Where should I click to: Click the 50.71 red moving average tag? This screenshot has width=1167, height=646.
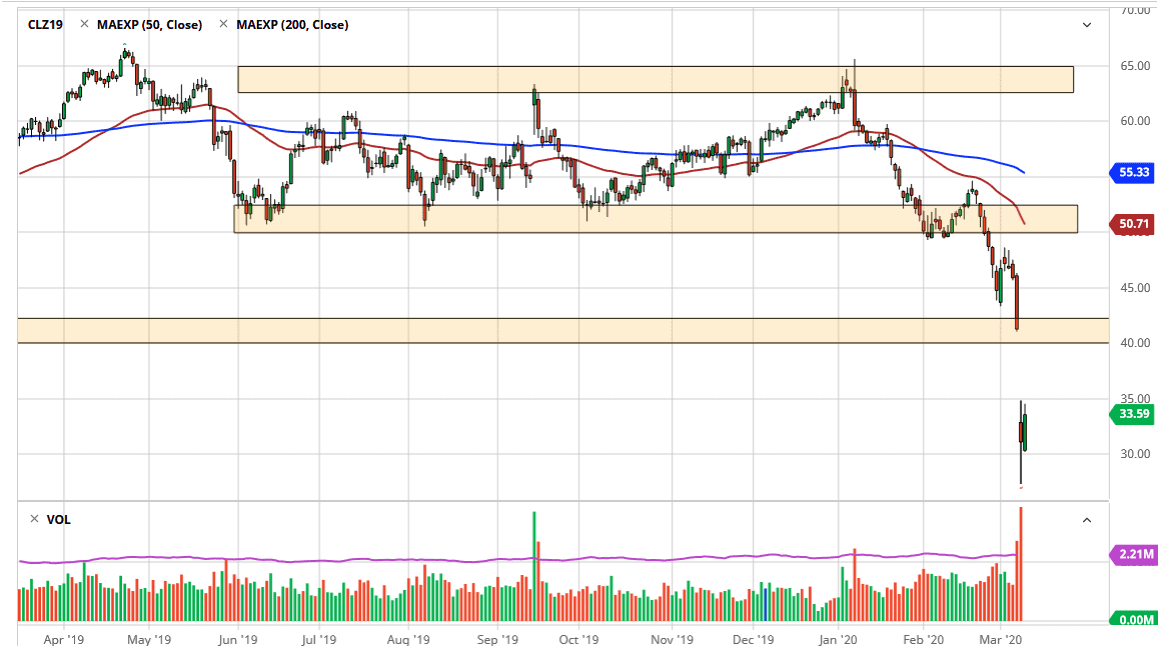pos(1133,223)
